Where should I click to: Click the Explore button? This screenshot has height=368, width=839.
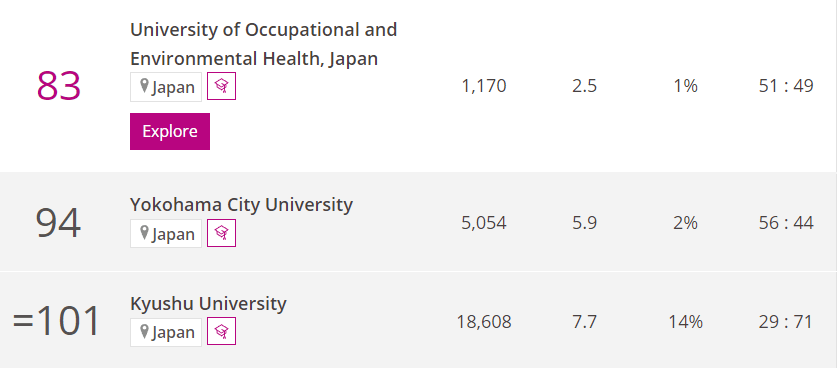tap(170, 131)
